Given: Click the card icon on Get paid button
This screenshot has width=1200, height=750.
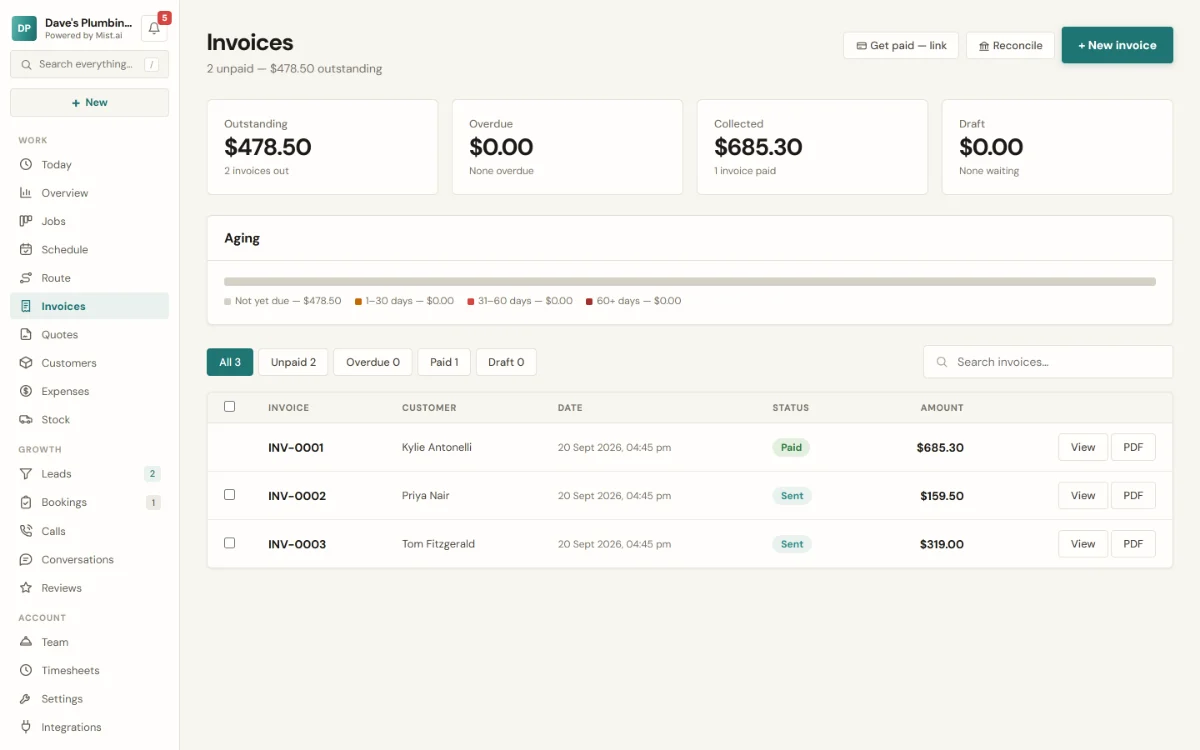Looking at the screenshot, I should [861, 46].
